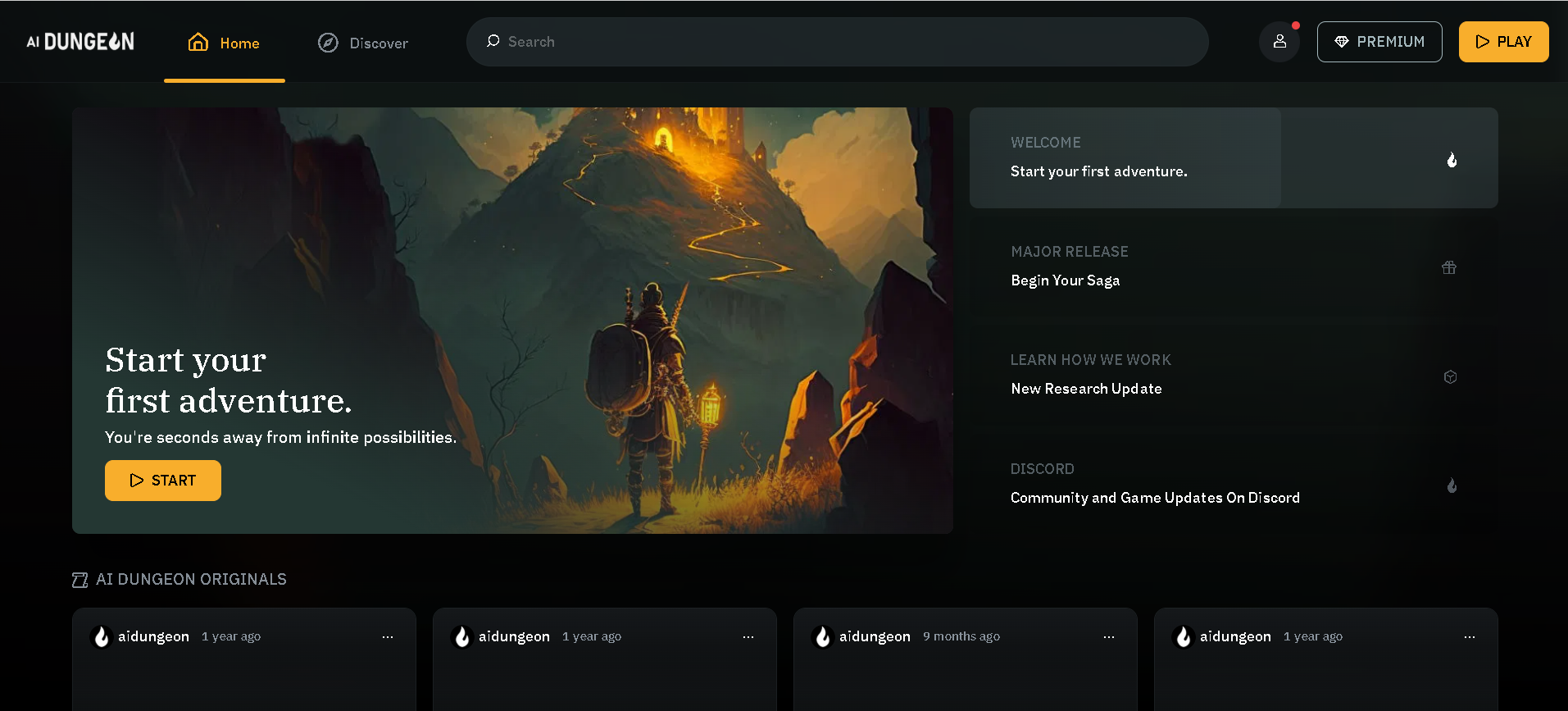Viewport: 1568px width, 711px height.
Task: Click 'Start your first adventure.' hero heading
Action: (229, 381)
